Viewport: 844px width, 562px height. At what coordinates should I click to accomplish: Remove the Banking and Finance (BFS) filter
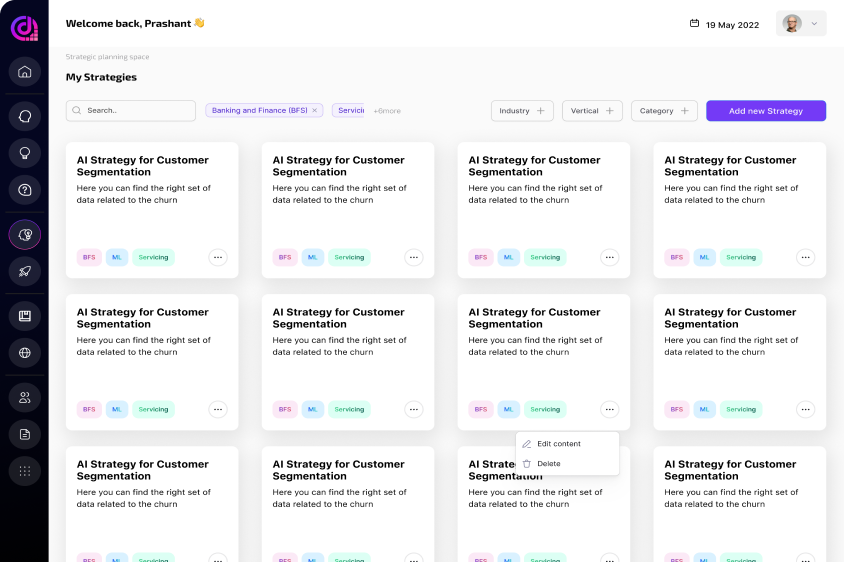coord(314,111)
